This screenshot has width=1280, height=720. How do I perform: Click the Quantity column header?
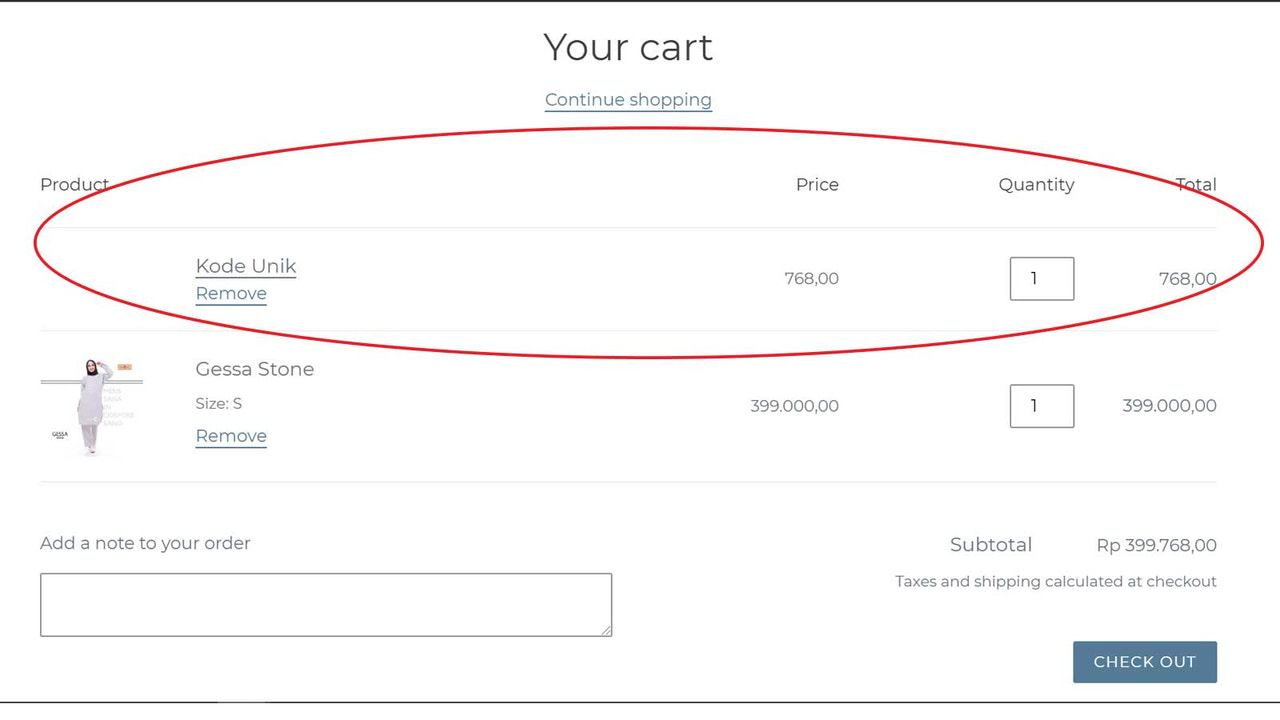(x=1036, y=184)
